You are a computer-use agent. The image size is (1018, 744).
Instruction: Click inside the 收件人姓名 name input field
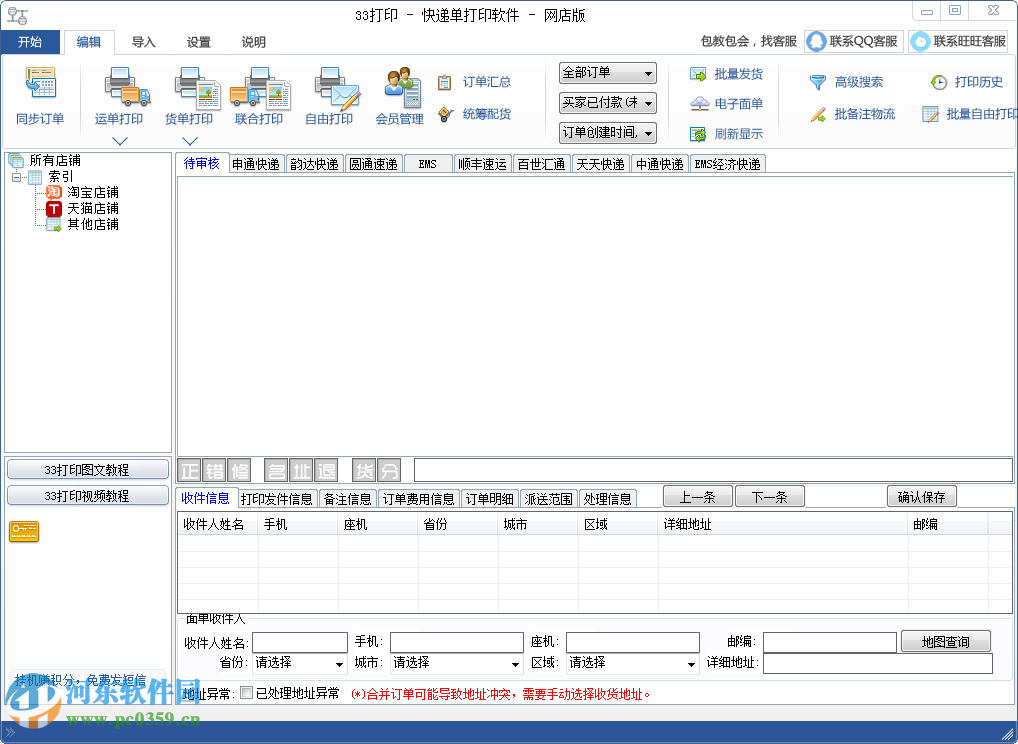click(x=302, y=642)
